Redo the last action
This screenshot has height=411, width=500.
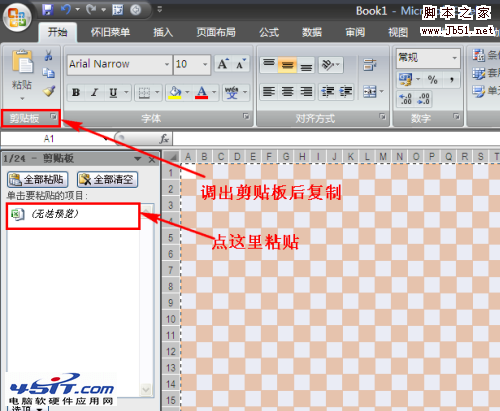[91, 10]
